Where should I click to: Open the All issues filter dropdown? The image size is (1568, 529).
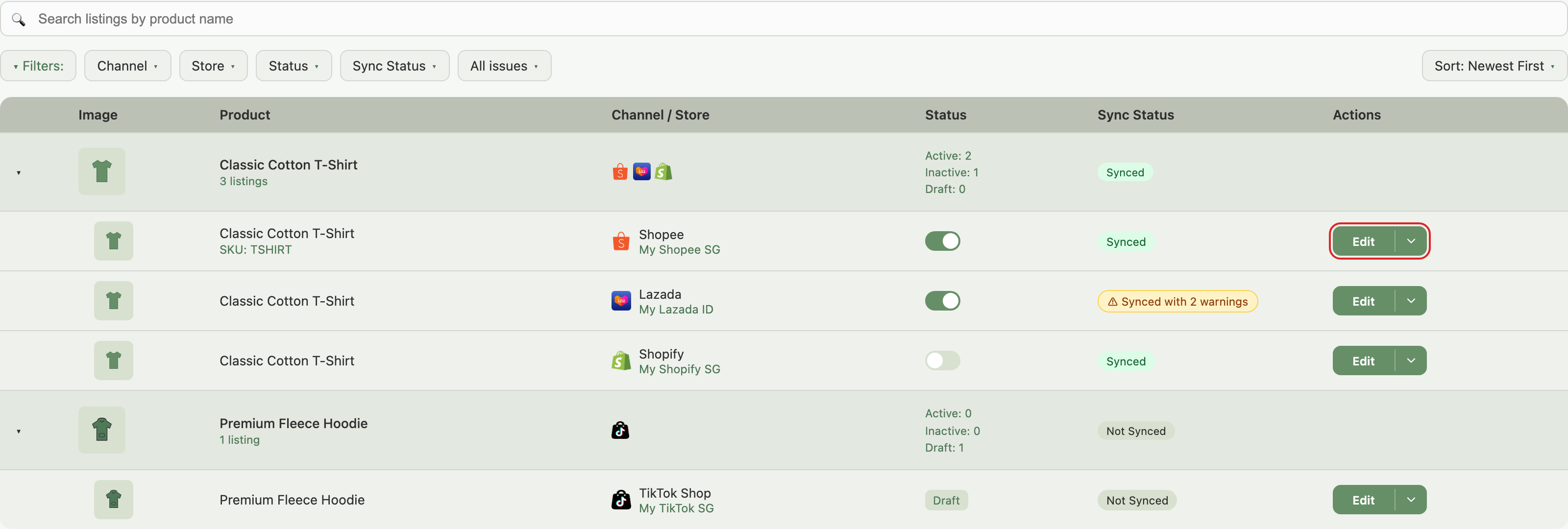click(x=504, y=66)
